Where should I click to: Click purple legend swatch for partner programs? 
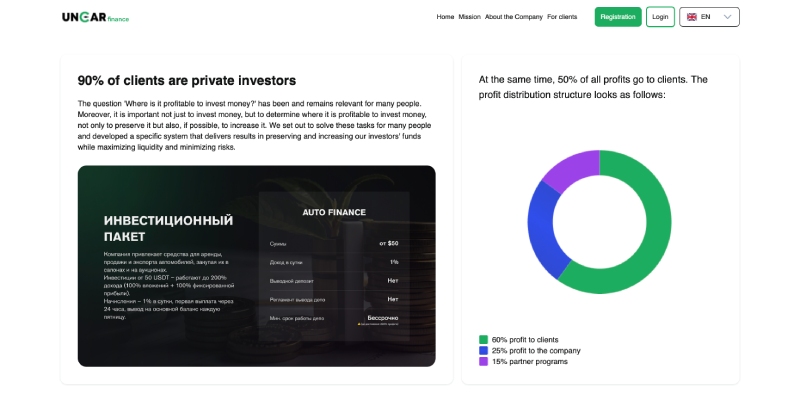coord(483,362)
